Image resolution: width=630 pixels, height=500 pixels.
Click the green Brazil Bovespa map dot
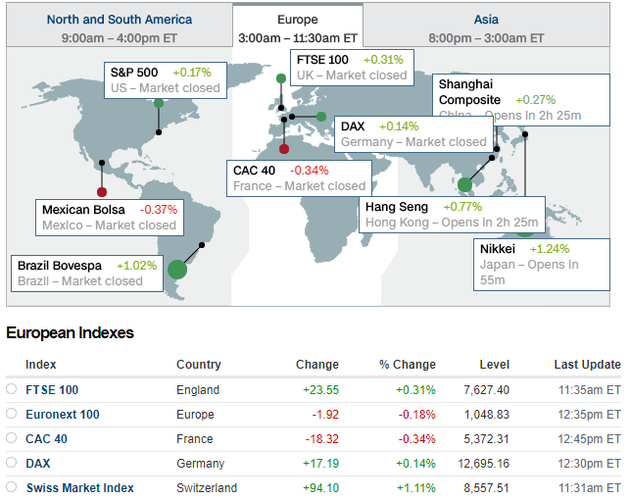(178, 269)
